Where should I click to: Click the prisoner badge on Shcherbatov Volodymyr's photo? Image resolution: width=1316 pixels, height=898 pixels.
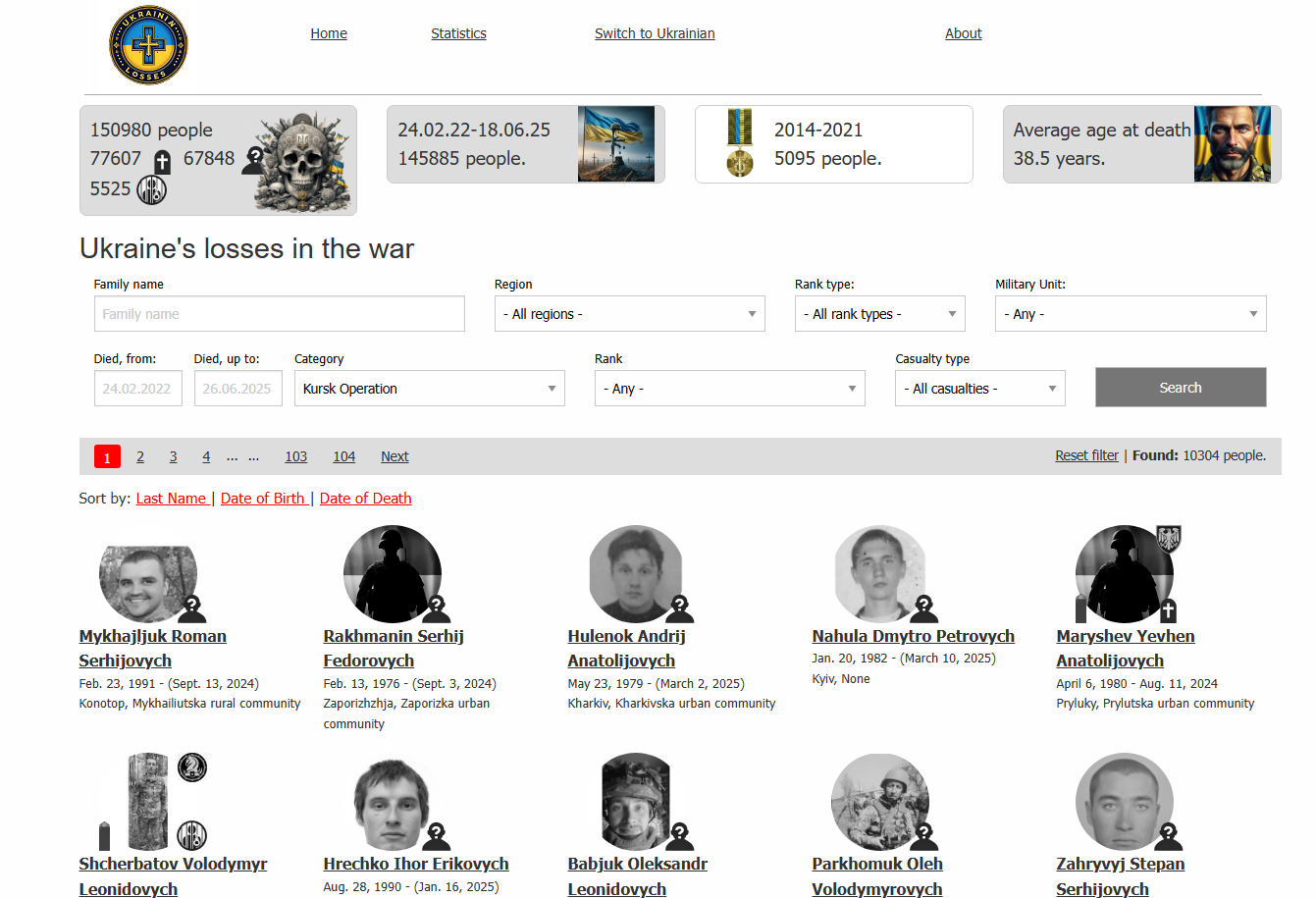coord(191,836)
